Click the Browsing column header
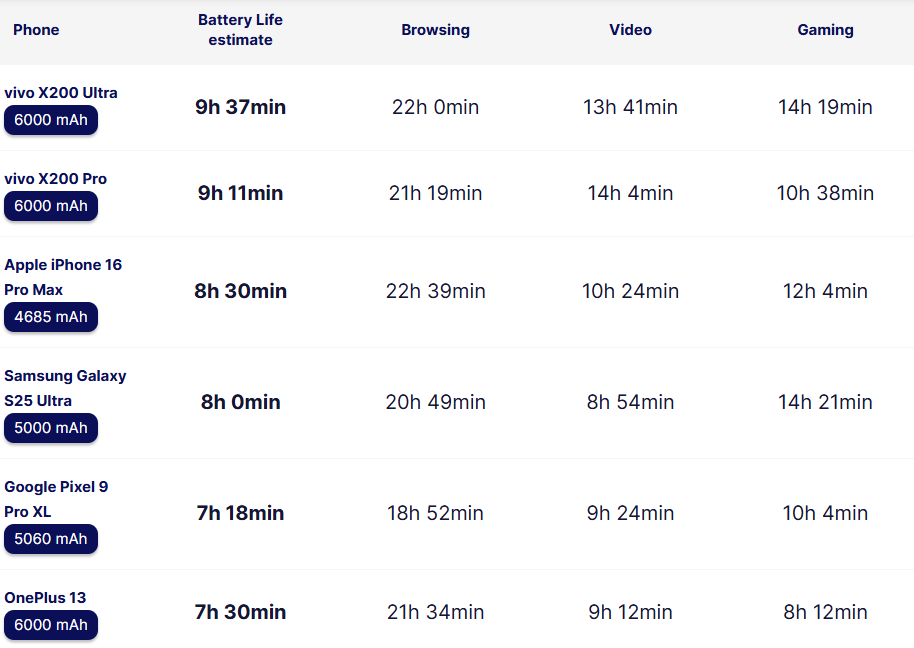 point(435,30)
